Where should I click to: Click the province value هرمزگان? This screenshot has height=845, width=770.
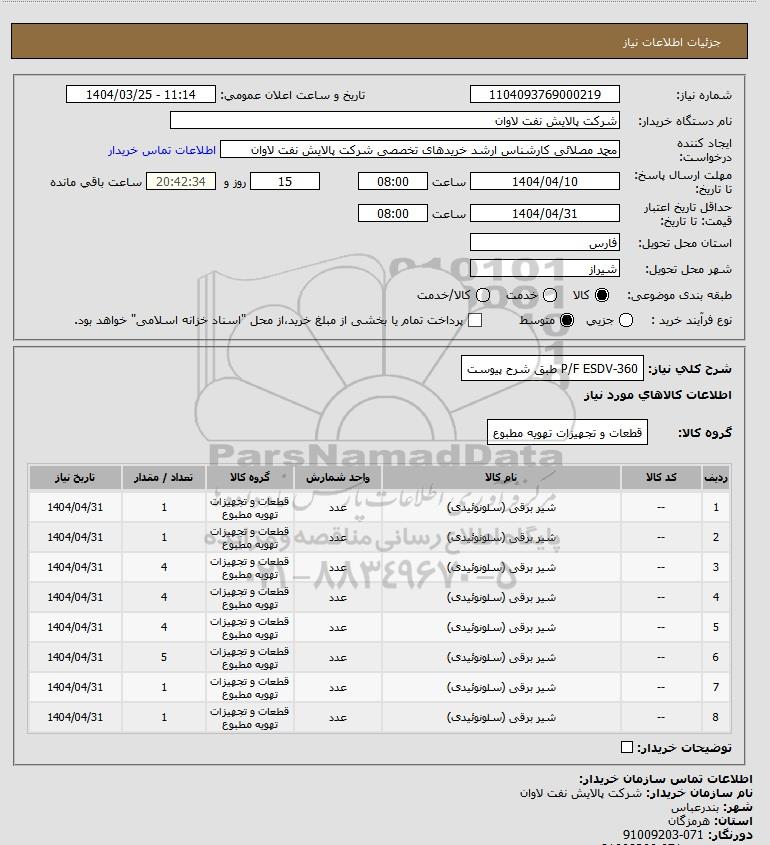tap(689, 821)
